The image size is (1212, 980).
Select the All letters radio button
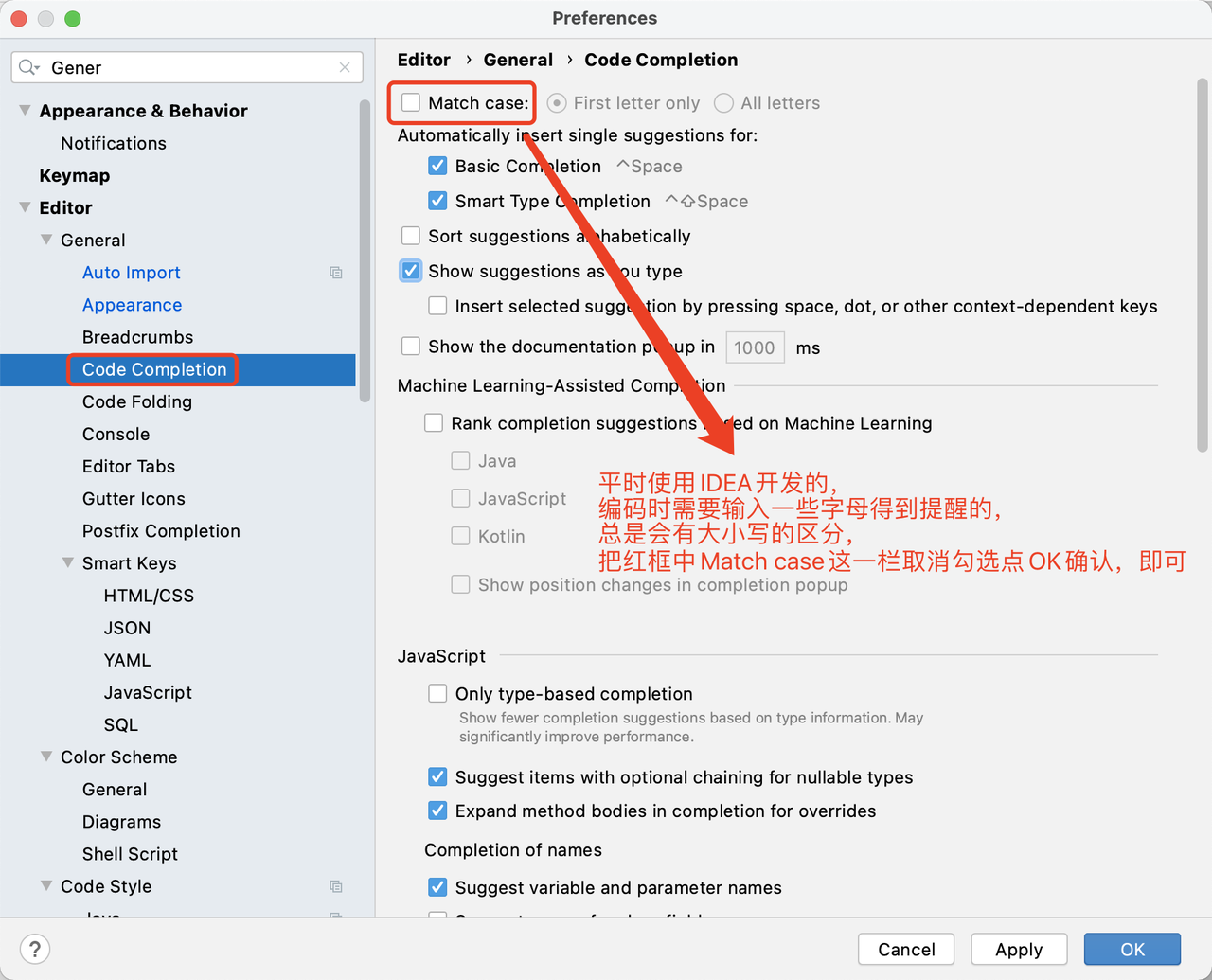723,102
